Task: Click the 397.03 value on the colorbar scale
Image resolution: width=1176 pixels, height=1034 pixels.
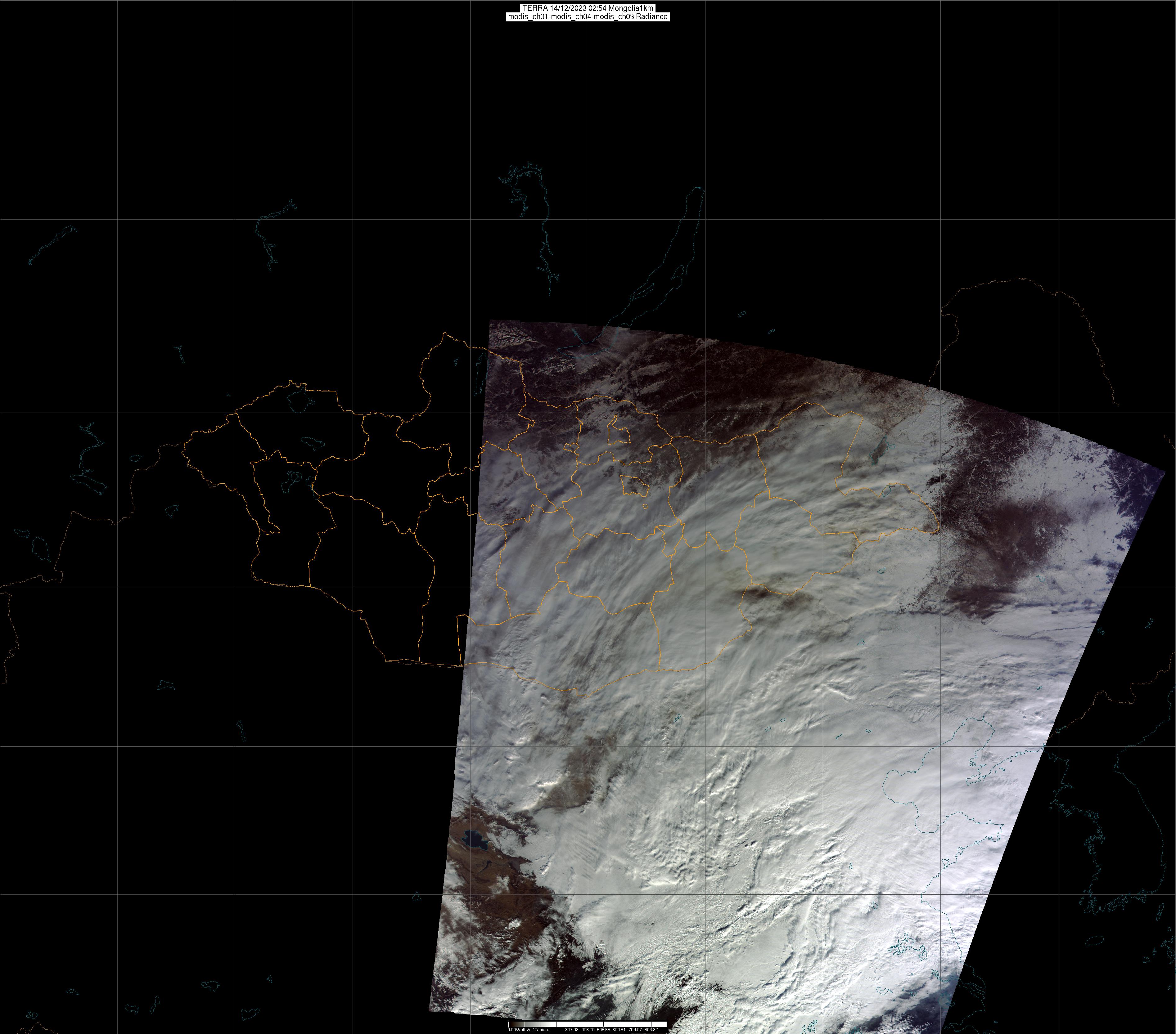Action: point(571,1029)
